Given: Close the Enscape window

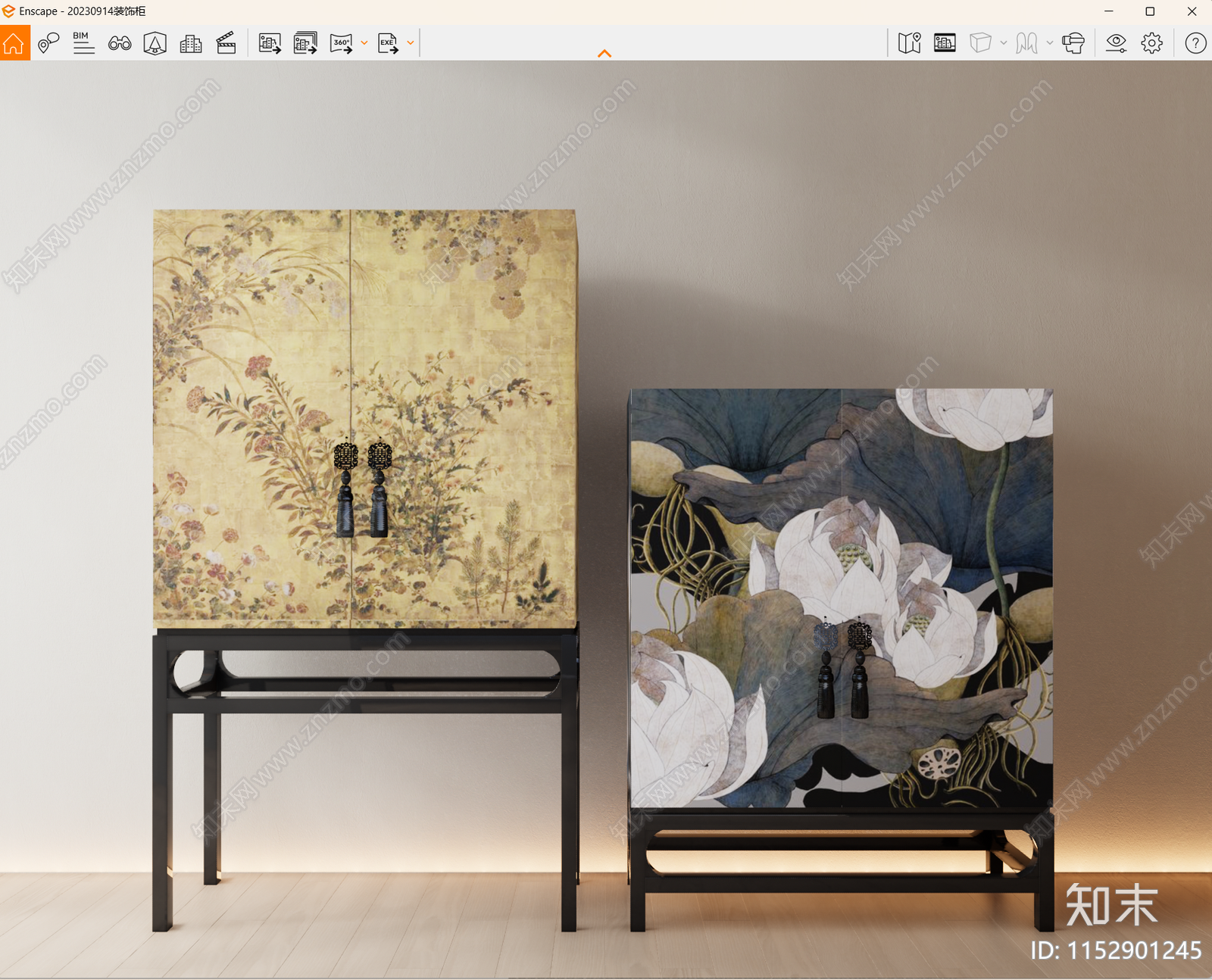Looking at the screenshot, I should point(1192,11).
